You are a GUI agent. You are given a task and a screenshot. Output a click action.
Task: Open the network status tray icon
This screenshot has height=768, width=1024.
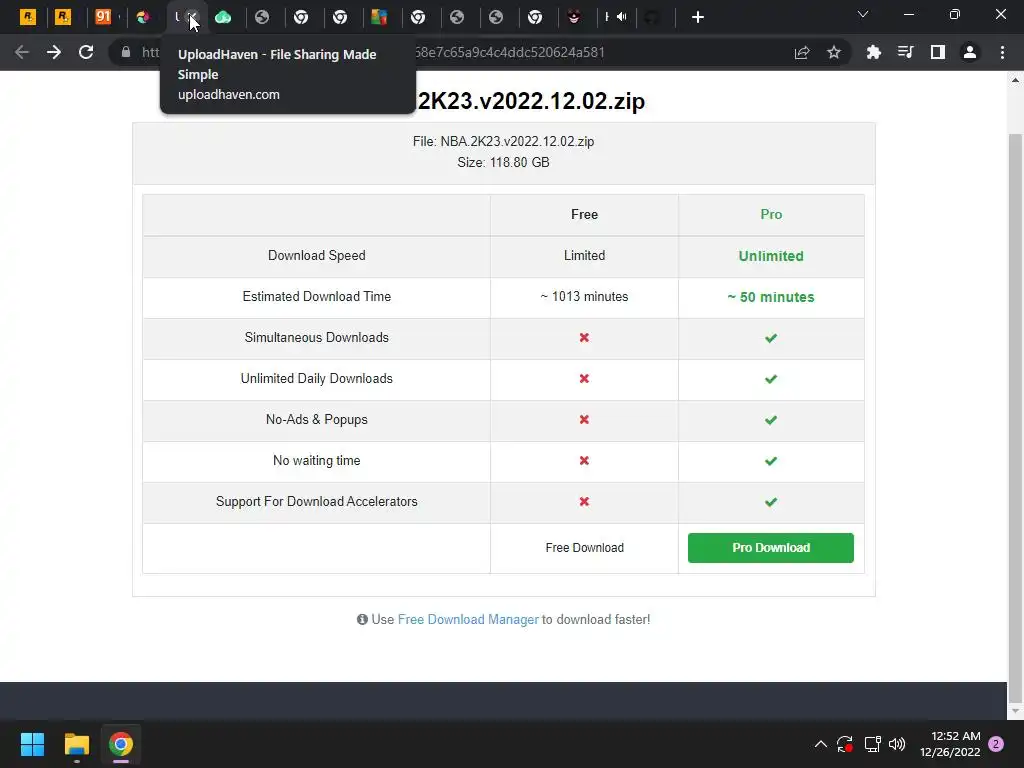pos(872,744)
